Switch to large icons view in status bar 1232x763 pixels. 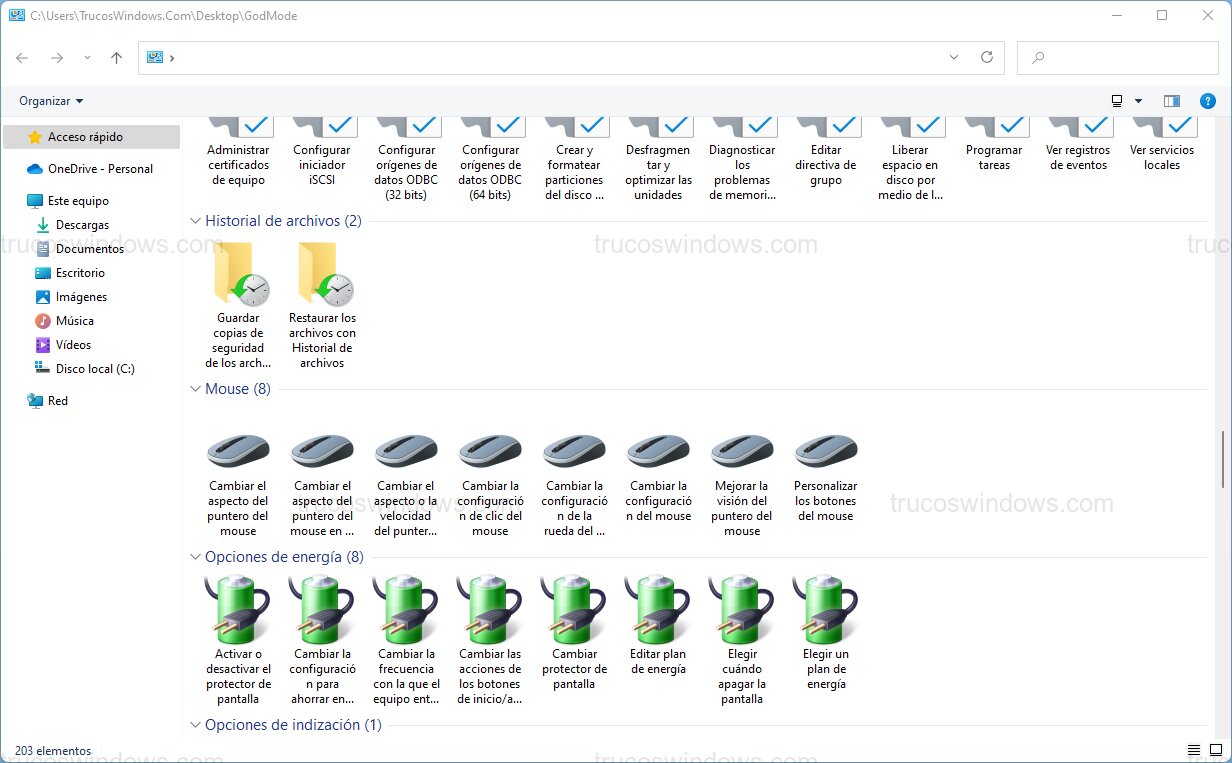click(1216, 750)
